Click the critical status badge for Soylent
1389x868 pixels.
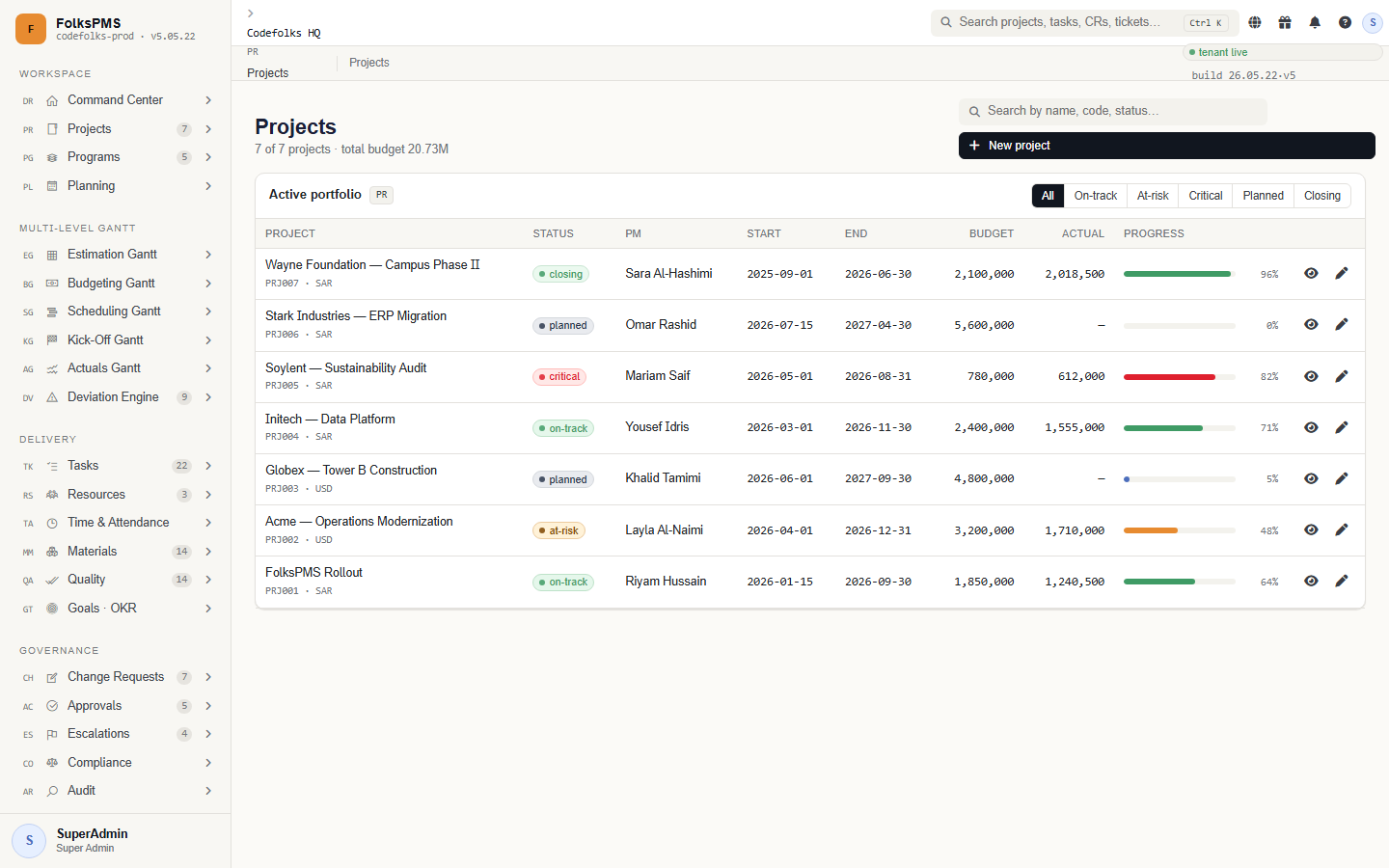pos(559,377)
